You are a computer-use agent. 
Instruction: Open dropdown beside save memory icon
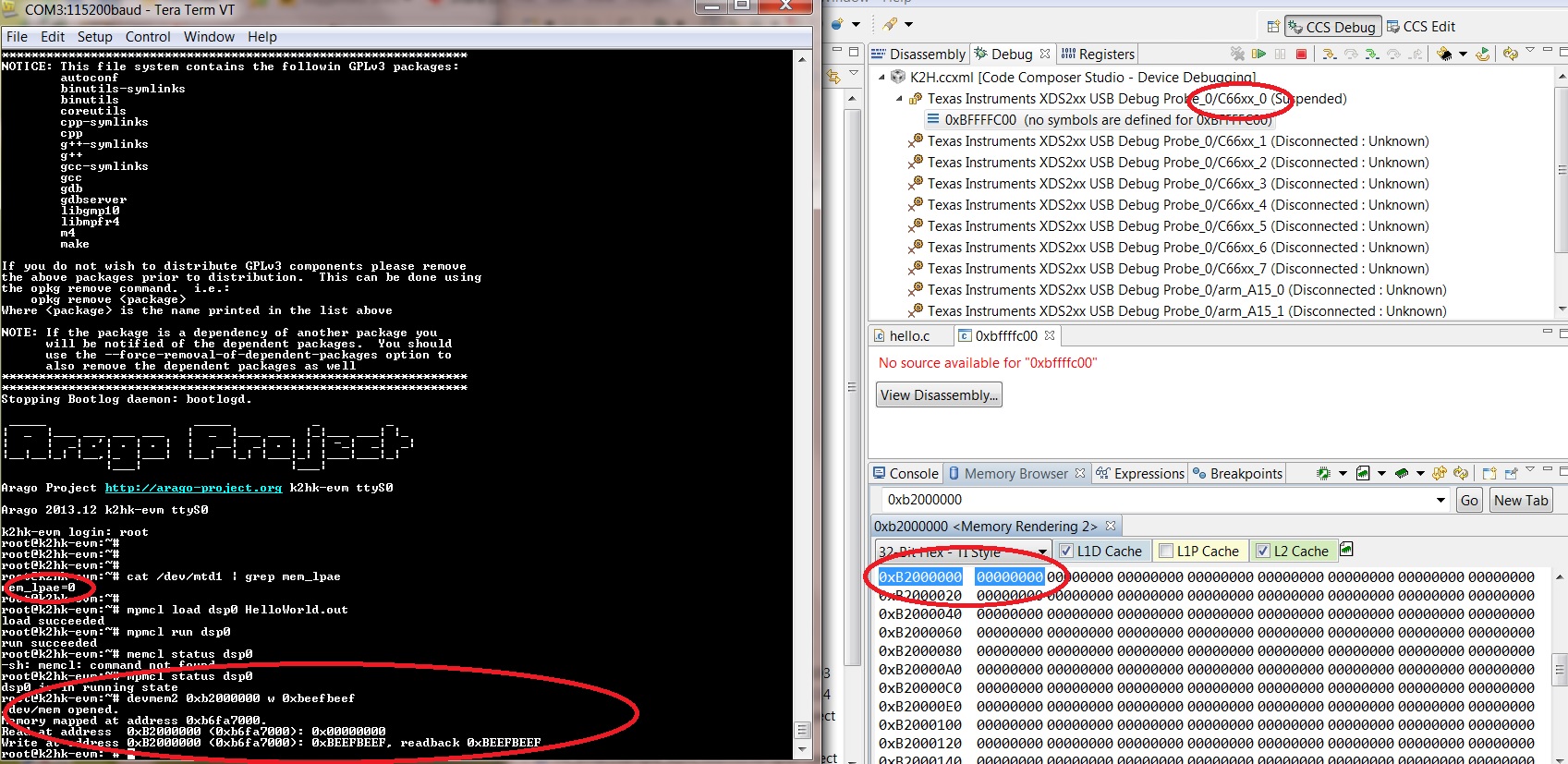pos(1381,473)
